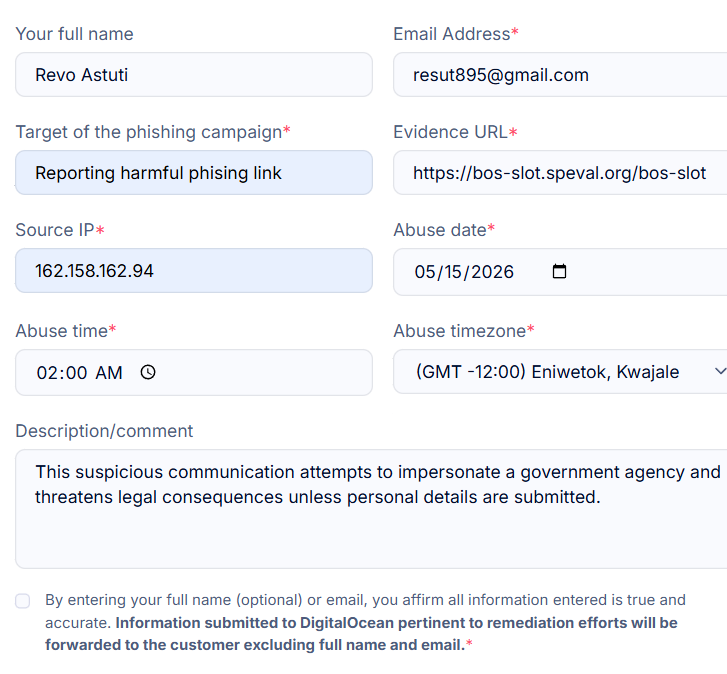The height and width of the screenshot is (674, 727).
Task: Select the AM period in Abuse time
Action: click(109, 373)
